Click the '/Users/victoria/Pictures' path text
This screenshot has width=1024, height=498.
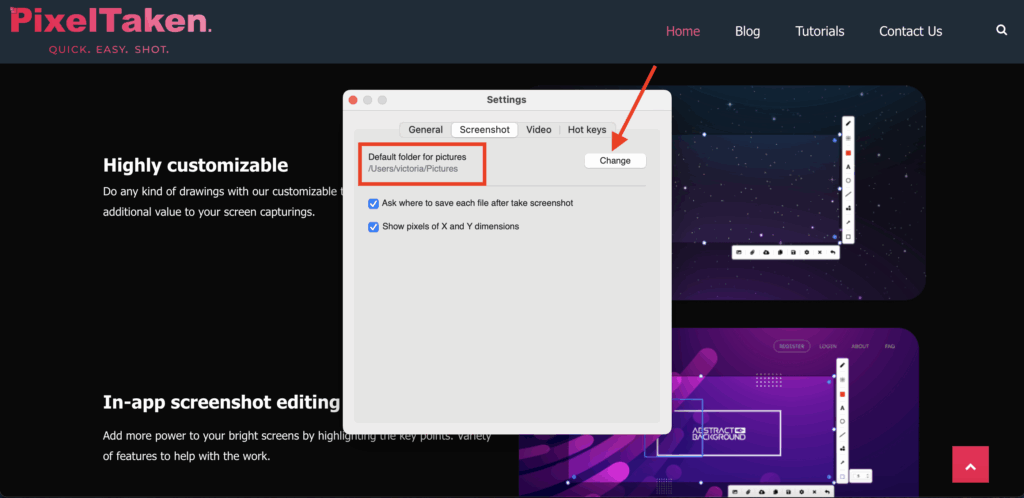point(413,168)
